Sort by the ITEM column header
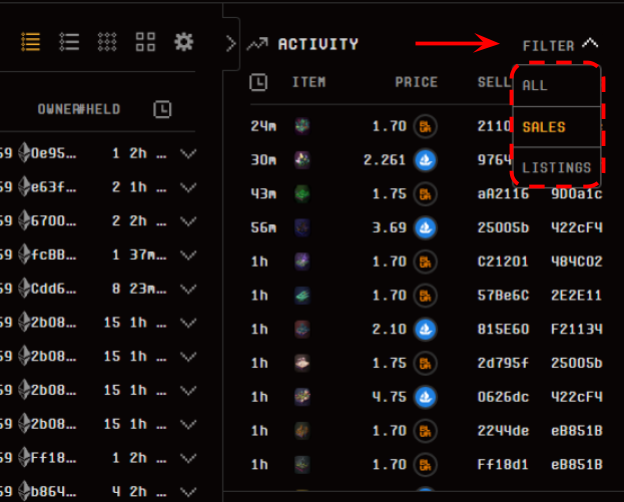Image resolution: width=624 pixels, height=502 pixels. coord(309,82)
